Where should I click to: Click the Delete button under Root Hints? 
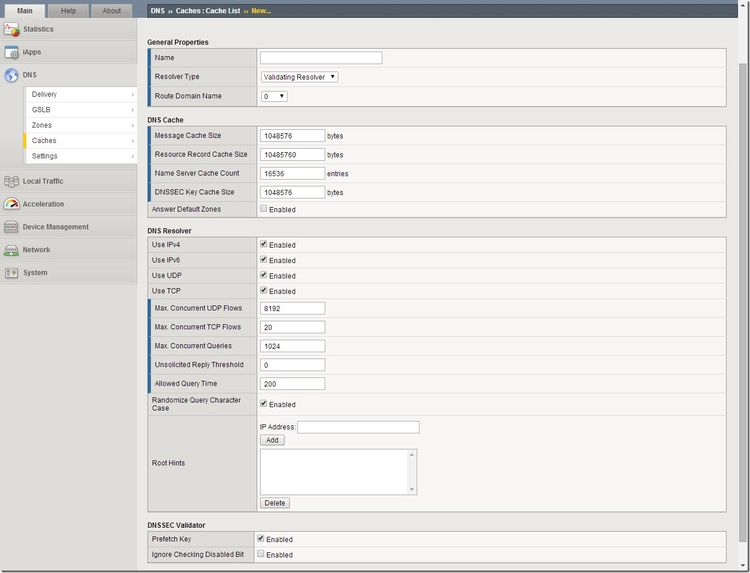pos(275,503)
